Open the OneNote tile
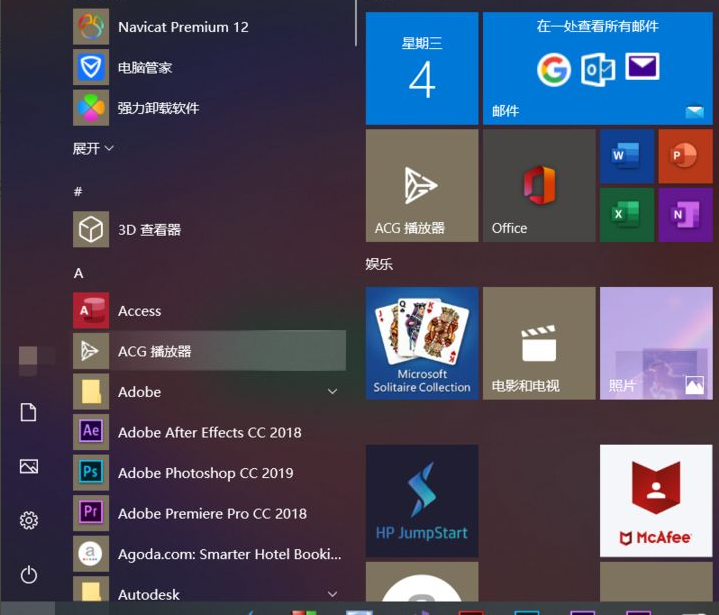719x615 pixels. 684,214
